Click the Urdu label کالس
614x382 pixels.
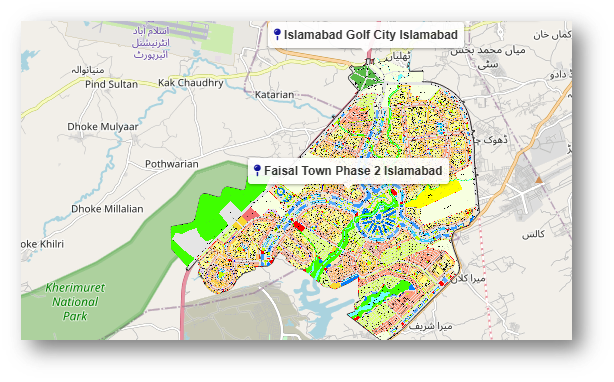click(x=533, y=234)
